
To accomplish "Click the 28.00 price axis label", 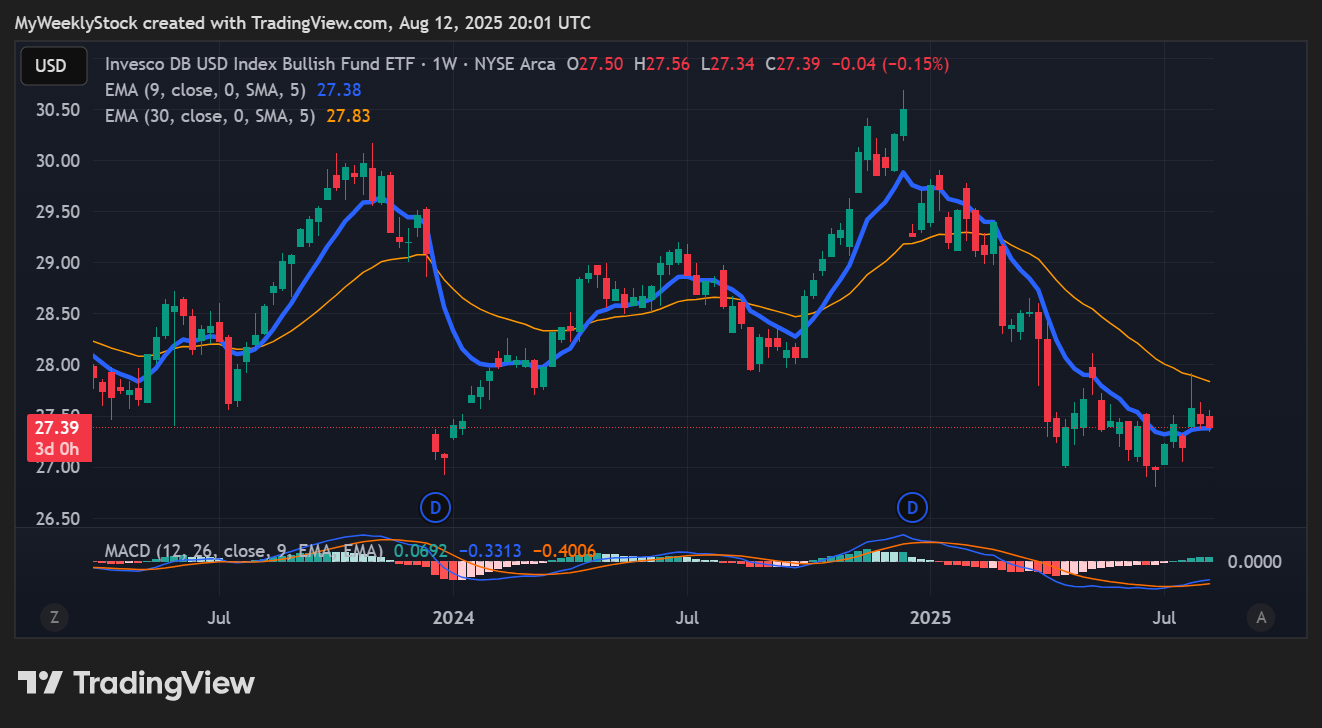I will coord(57,365).
